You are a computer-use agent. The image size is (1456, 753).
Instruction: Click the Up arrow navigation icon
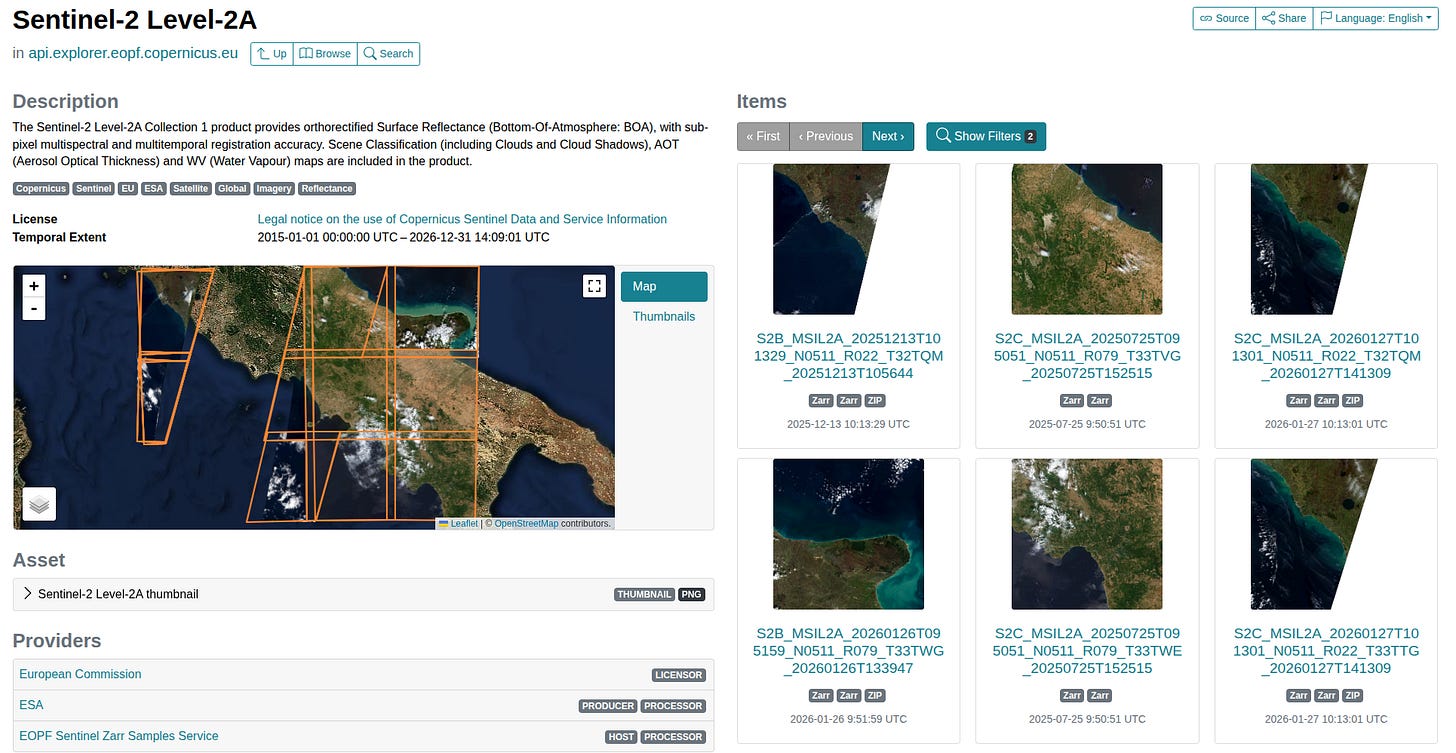(260, 53)
